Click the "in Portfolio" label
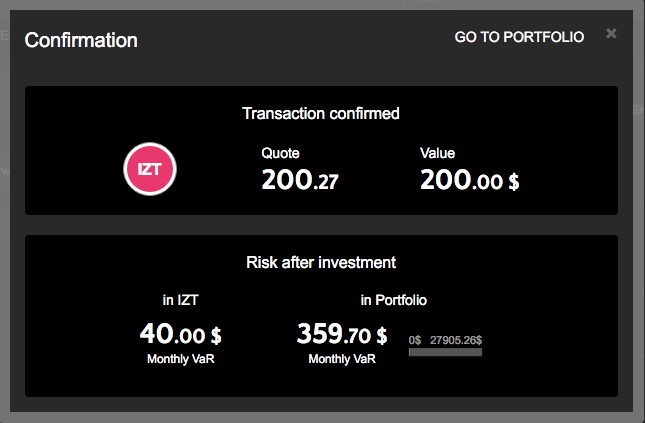This screenshot has height=423, width=645. pos(394,299)
